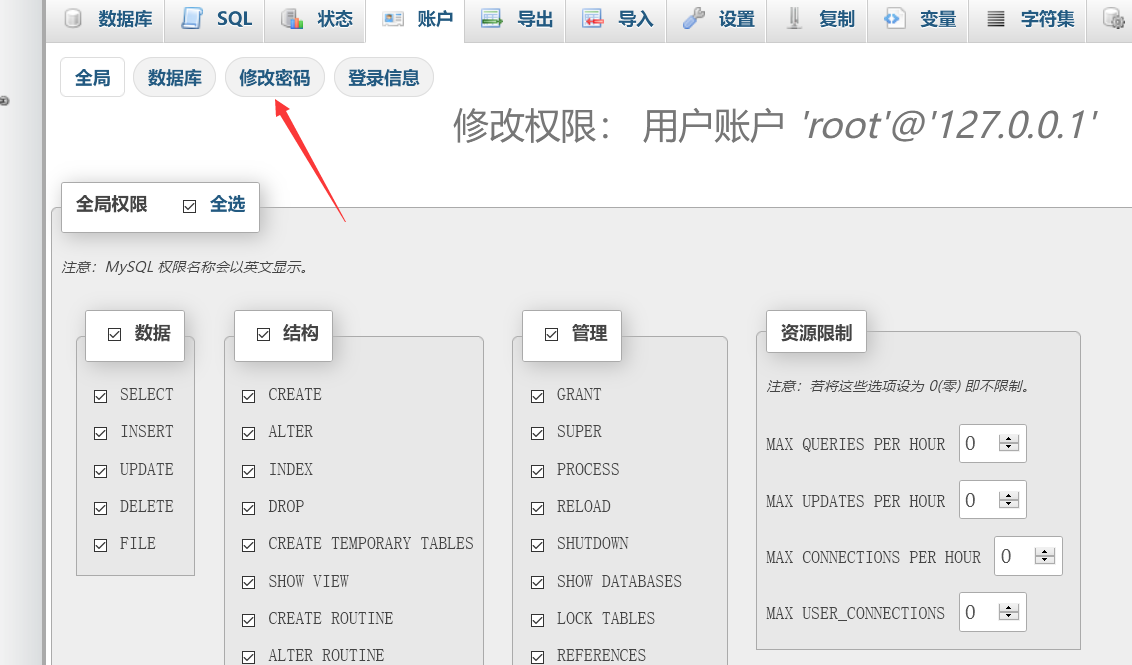Open the 数据库 top tab
Image resolution: width=1132 pixels, height=665 pixels.
pos(105,19)
